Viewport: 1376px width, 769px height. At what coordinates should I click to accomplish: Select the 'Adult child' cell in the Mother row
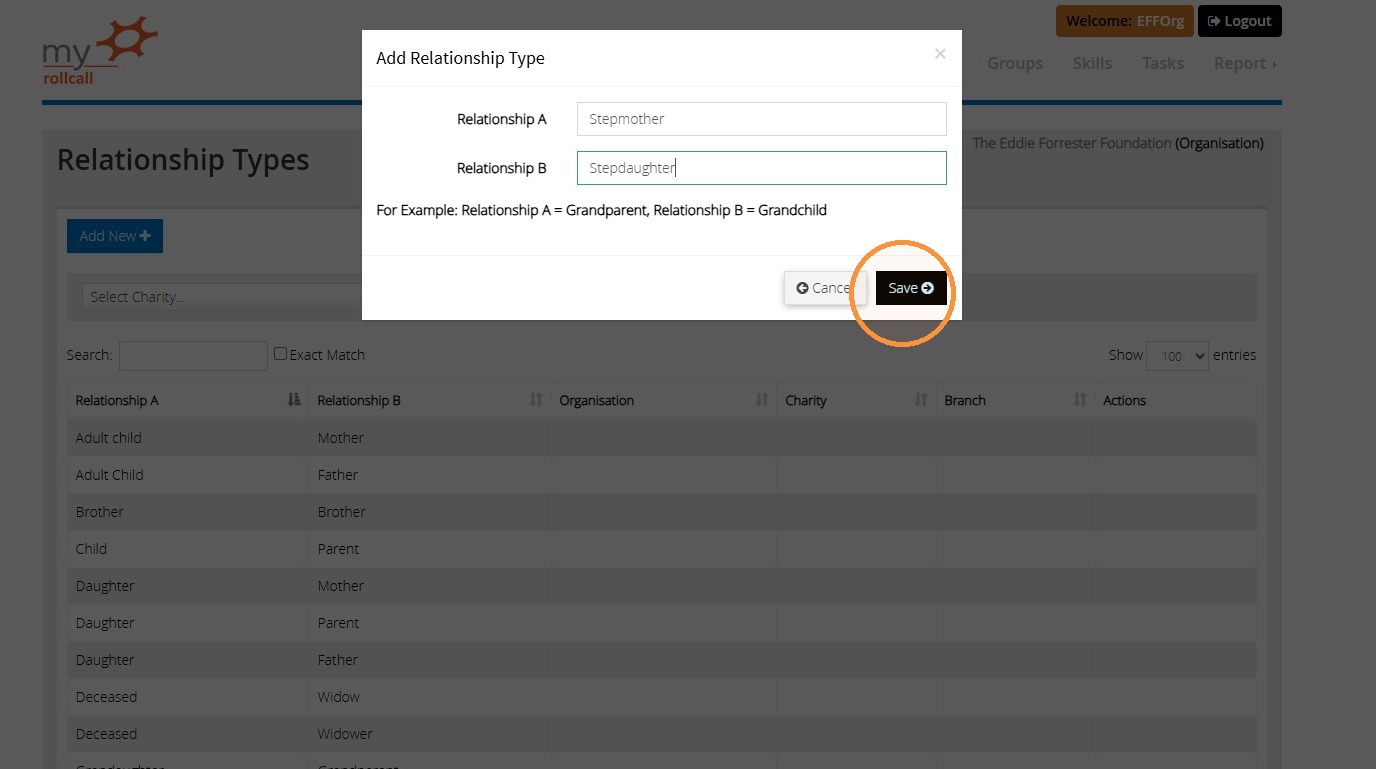(x=188, y=438)
